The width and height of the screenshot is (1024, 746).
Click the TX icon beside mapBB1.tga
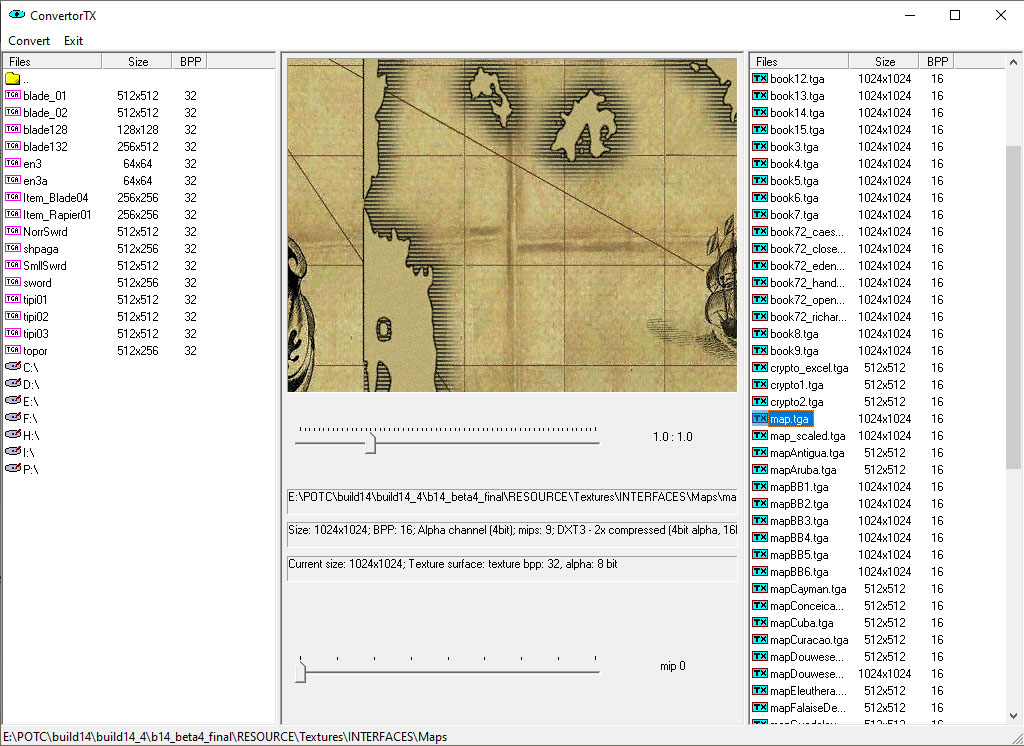pyautogui.click(x=760, y=486)
